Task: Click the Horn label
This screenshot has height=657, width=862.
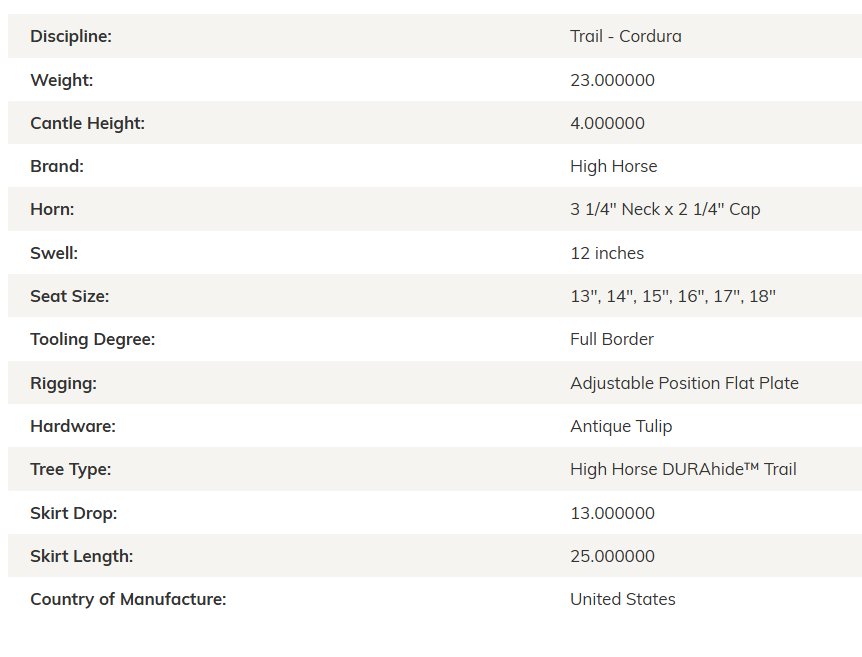Action: click(x=52, y=209)
